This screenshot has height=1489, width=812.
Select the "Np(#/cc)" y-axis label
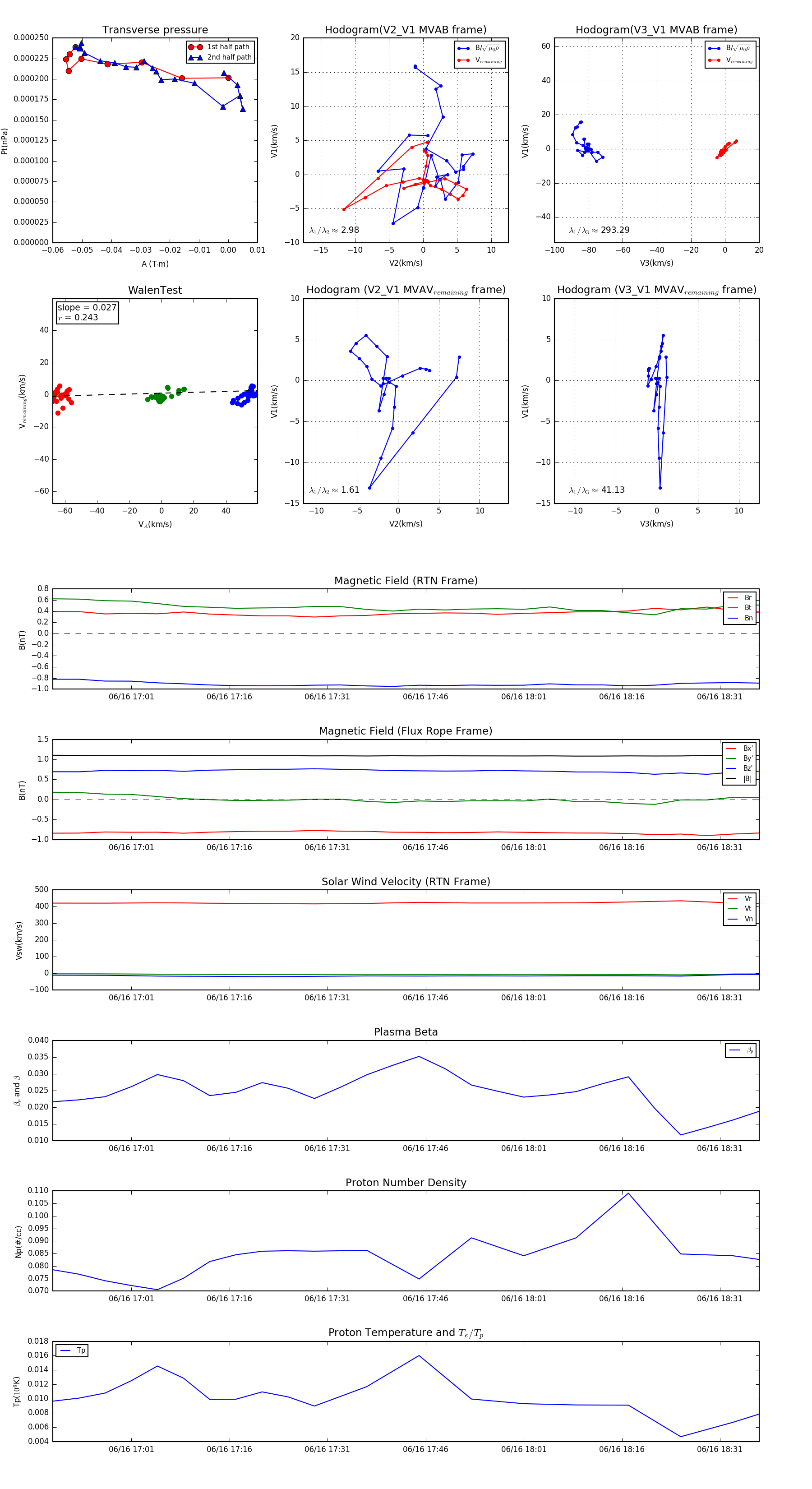[x=19, y=1241]
